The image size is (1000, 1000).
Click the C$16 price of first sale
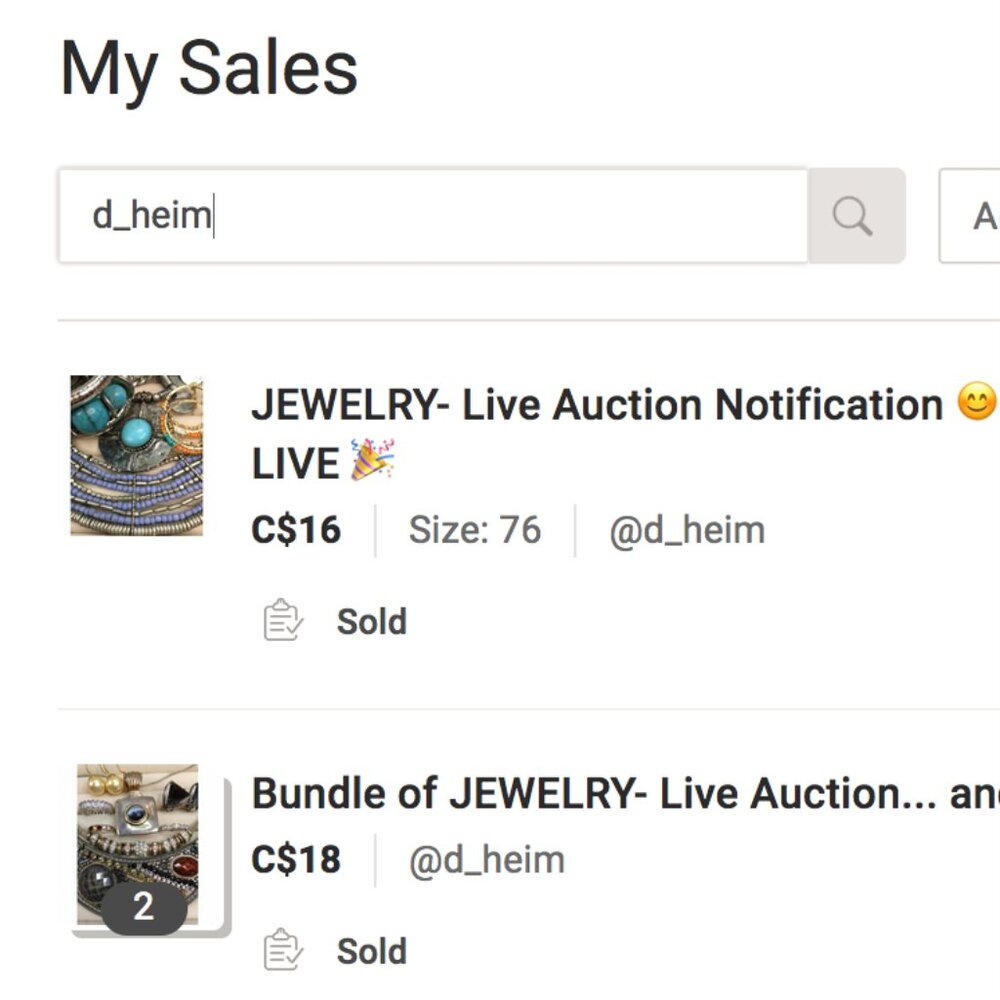click(297, 530)
